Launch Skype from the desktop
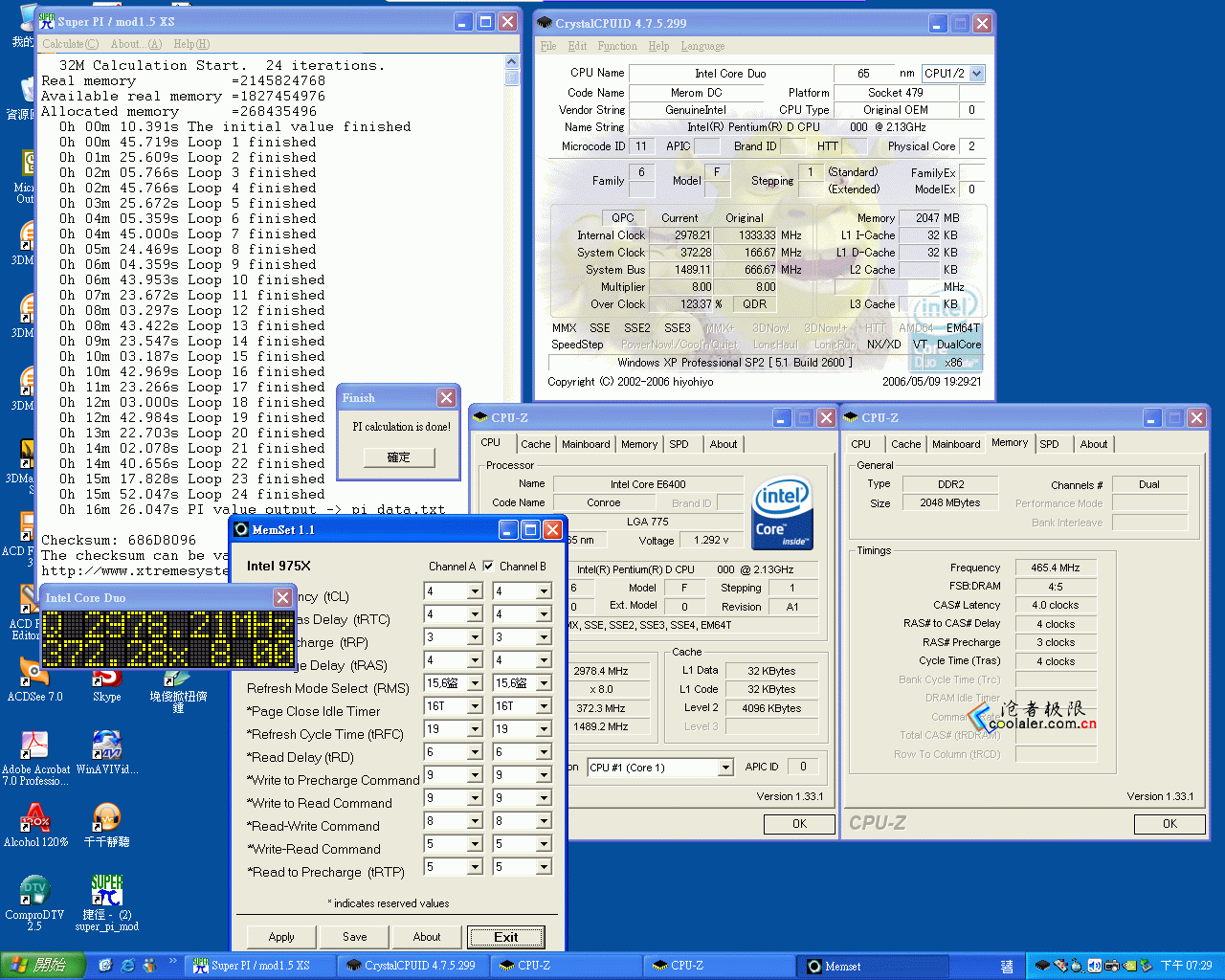The height and width of the screenshot is (980, 1225). 106,685
